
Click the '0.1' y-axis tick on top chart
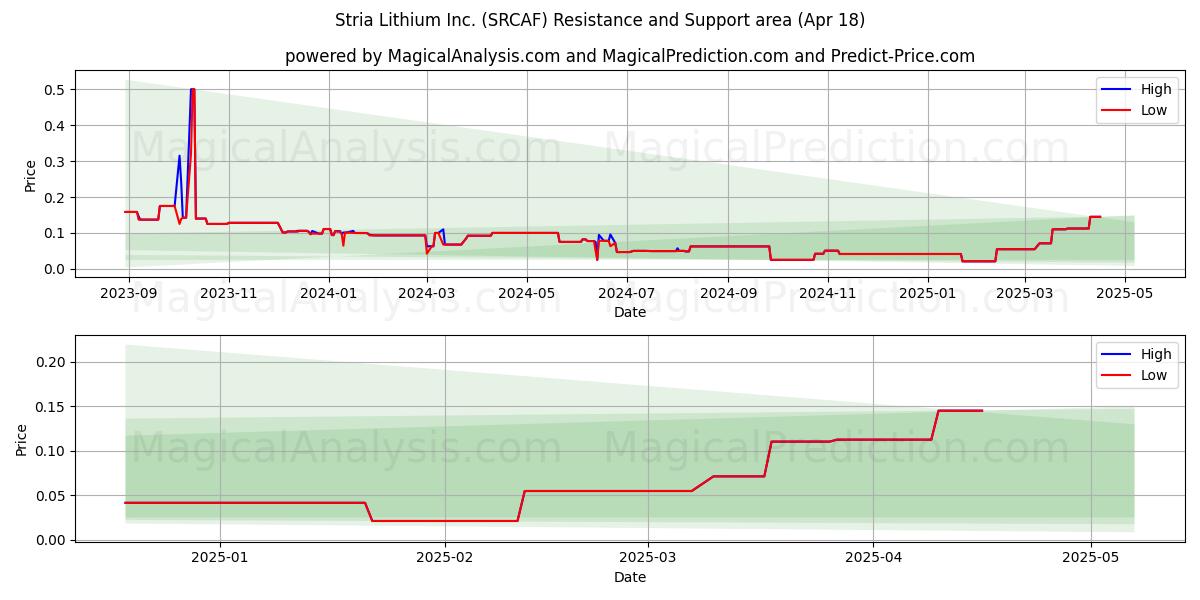coord(56,234)
